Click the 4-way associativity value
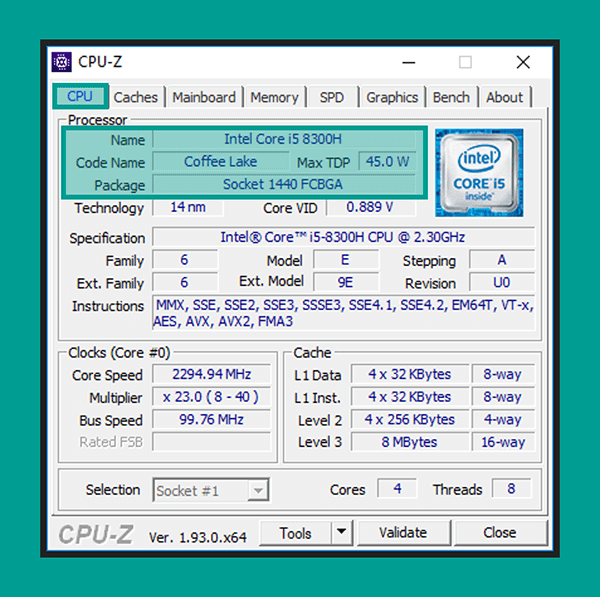Viewport: 600px width, 597px height. [x=503, y=419]
